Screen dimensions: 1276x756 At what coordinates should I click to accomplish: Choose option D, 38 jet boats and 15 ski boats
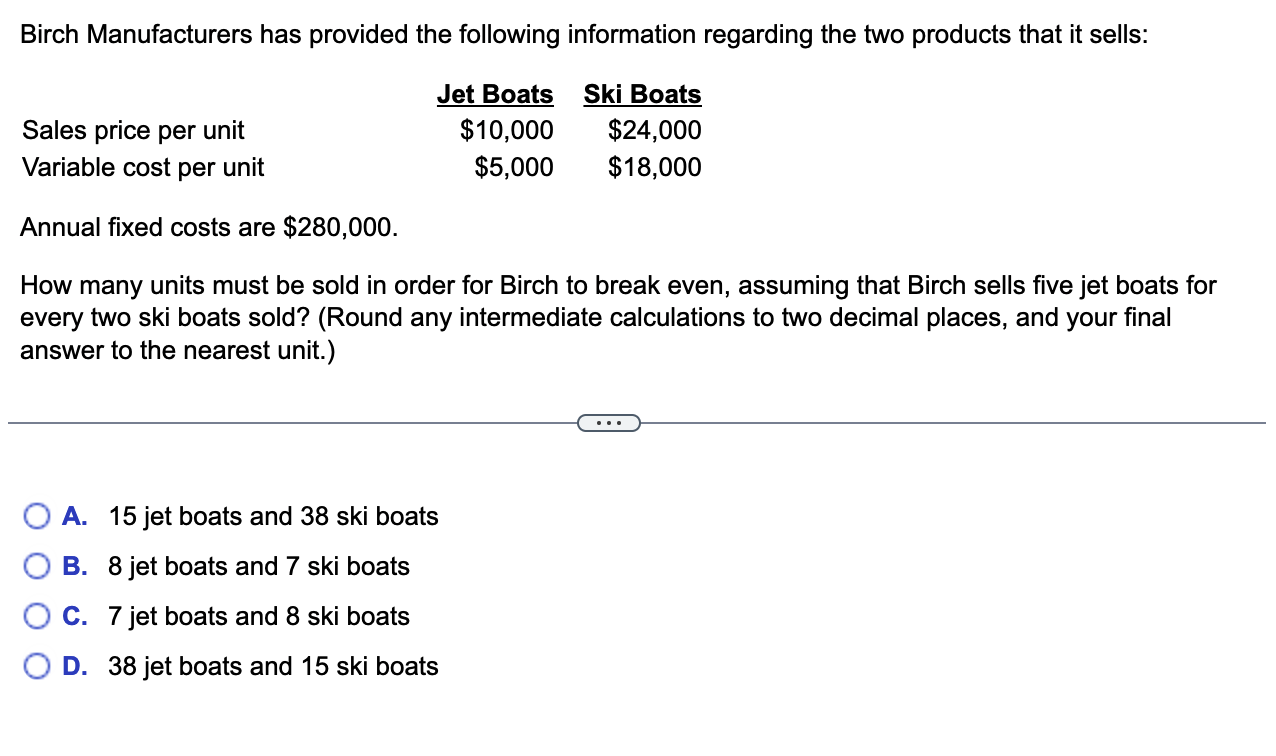[272, 666]
